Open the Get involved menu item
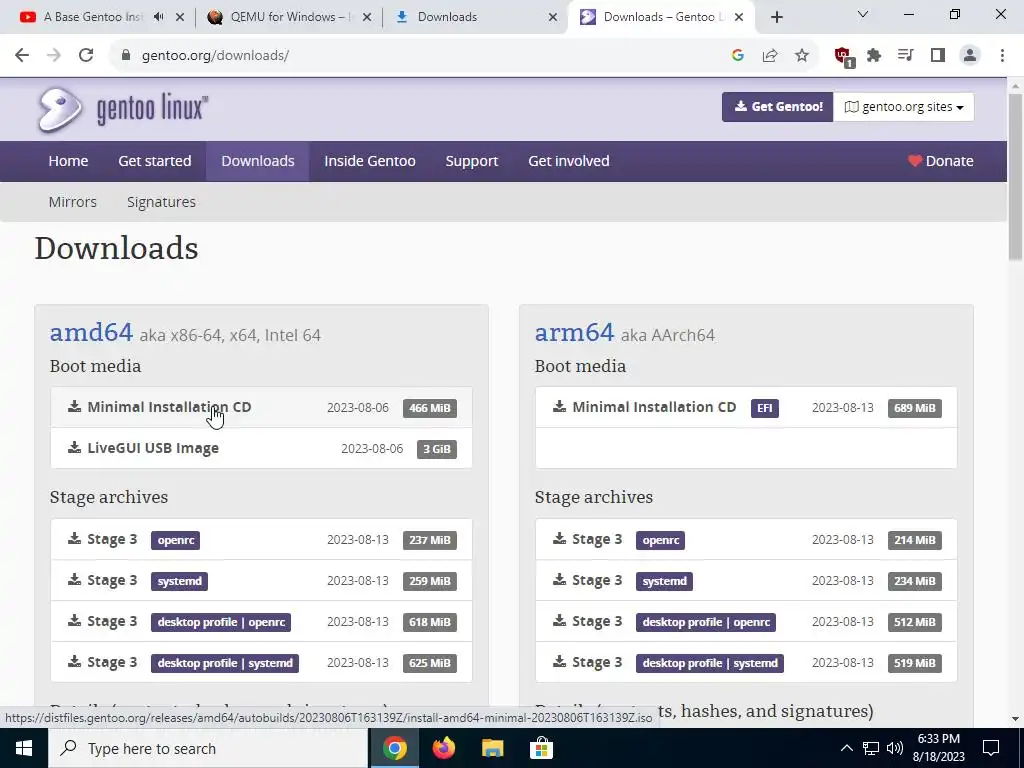The height and width of the screenshot is (768, 1024). pyautogui.click(x=569, y=161)
